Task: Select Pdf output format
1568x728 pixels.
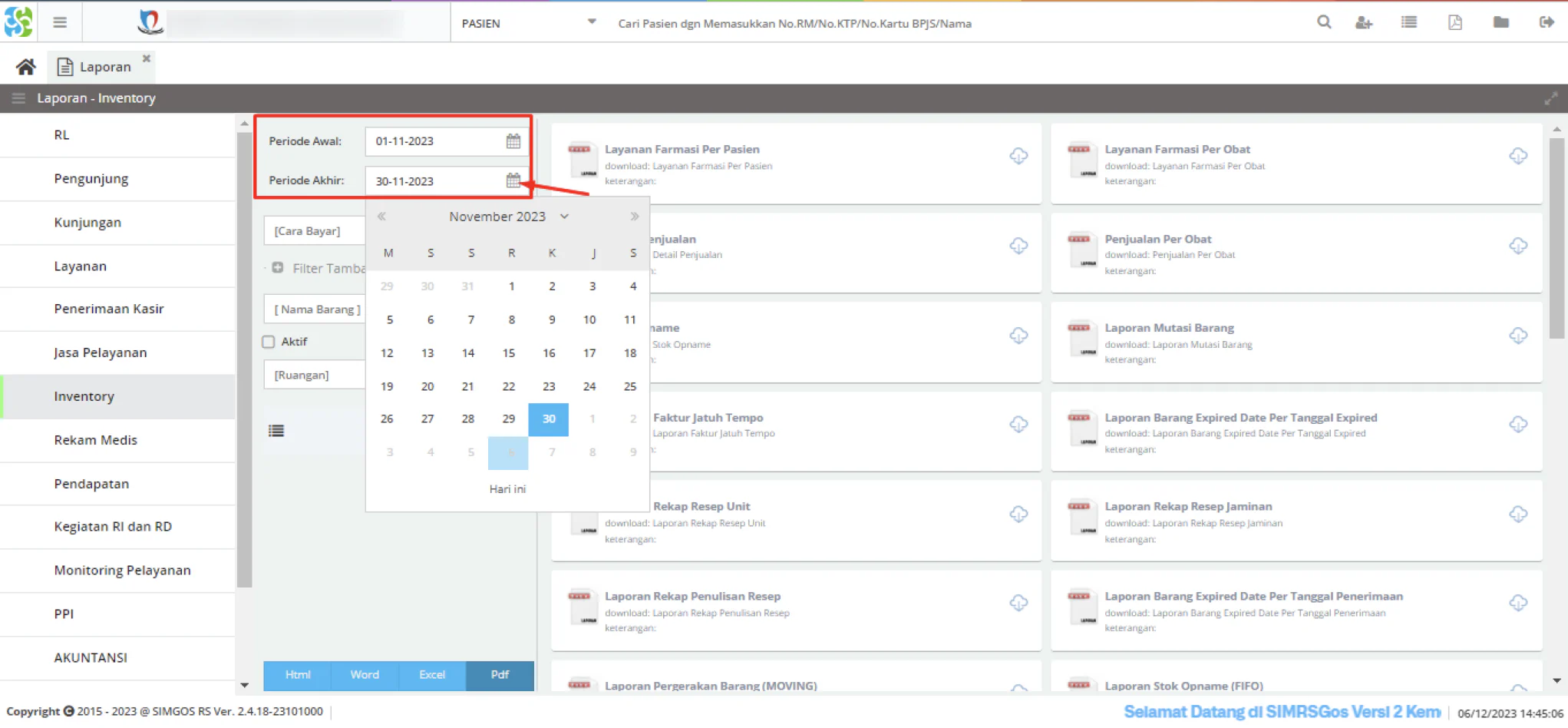Action: 500,675
